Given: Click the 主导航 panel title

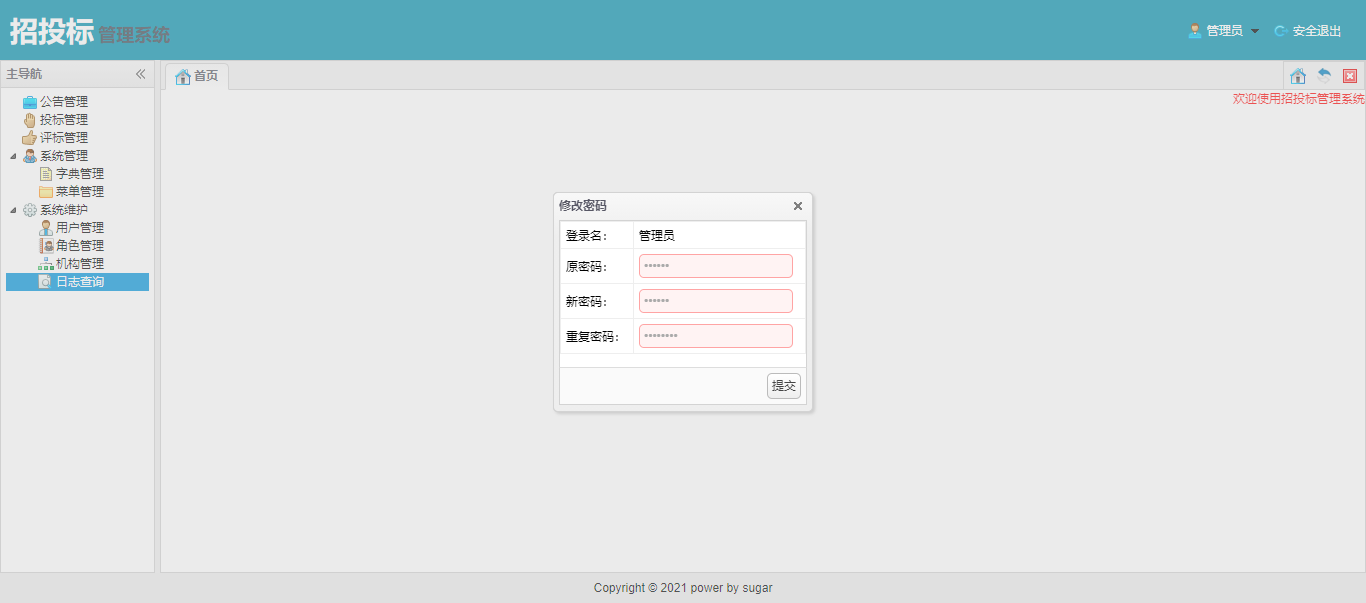Looking at the screenshot, I should [x=24, y=74].
